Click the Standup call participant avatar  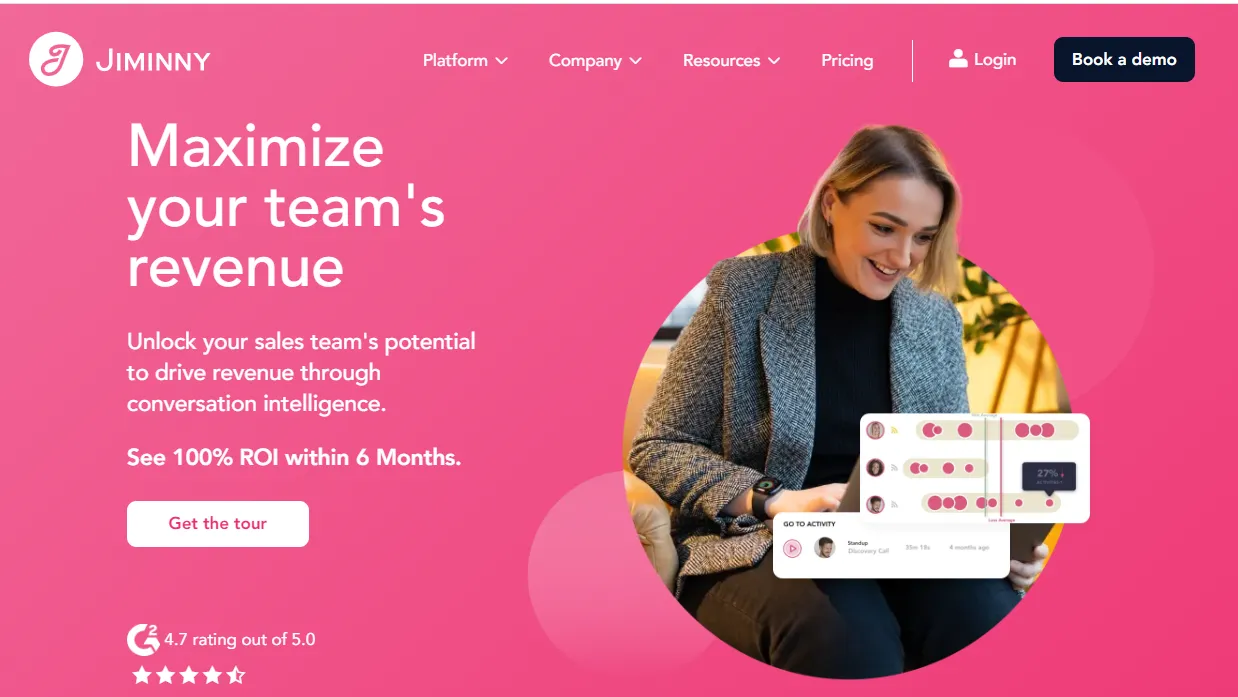tap(825, 547)
